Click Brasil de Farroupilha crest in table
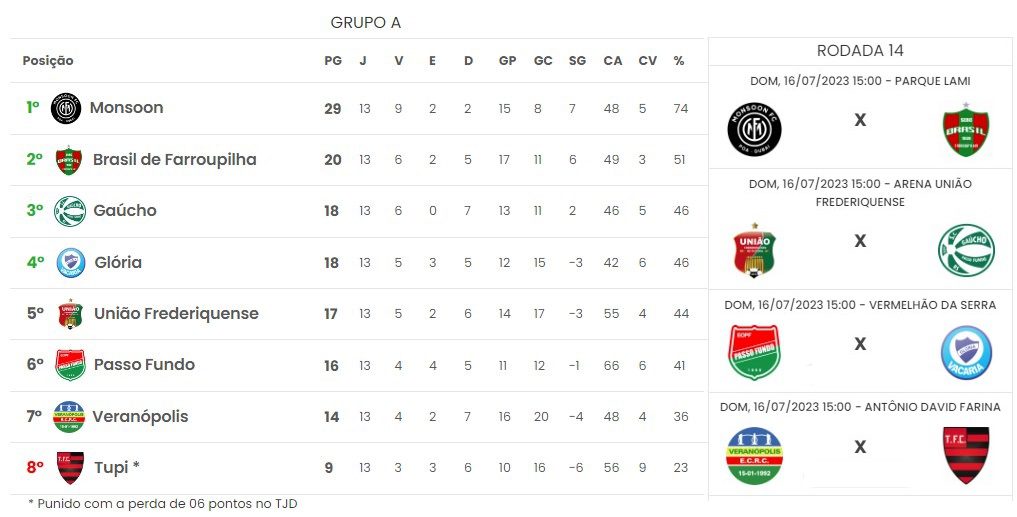Image resolution: width=1017 pixels, height=517 pixels. tap(69, 160)
